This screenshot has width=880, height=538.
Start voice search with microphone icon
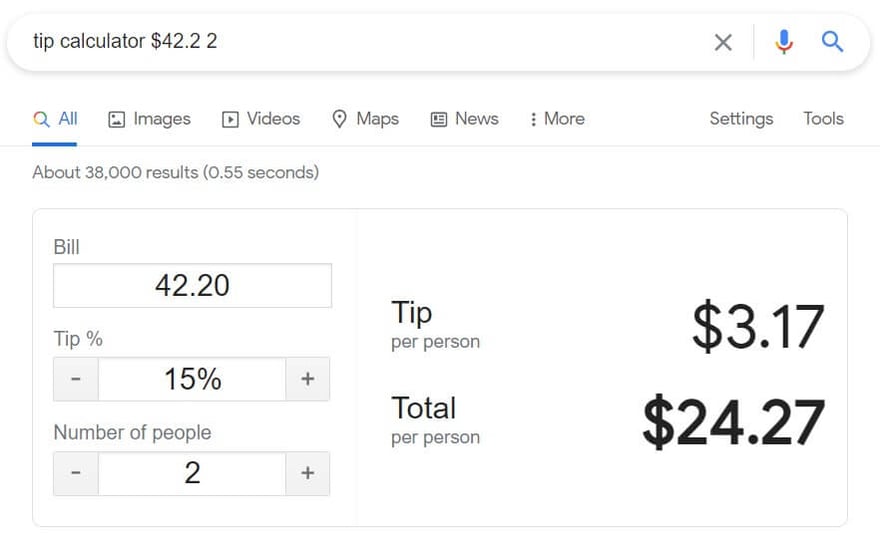[x=784, y=42]
